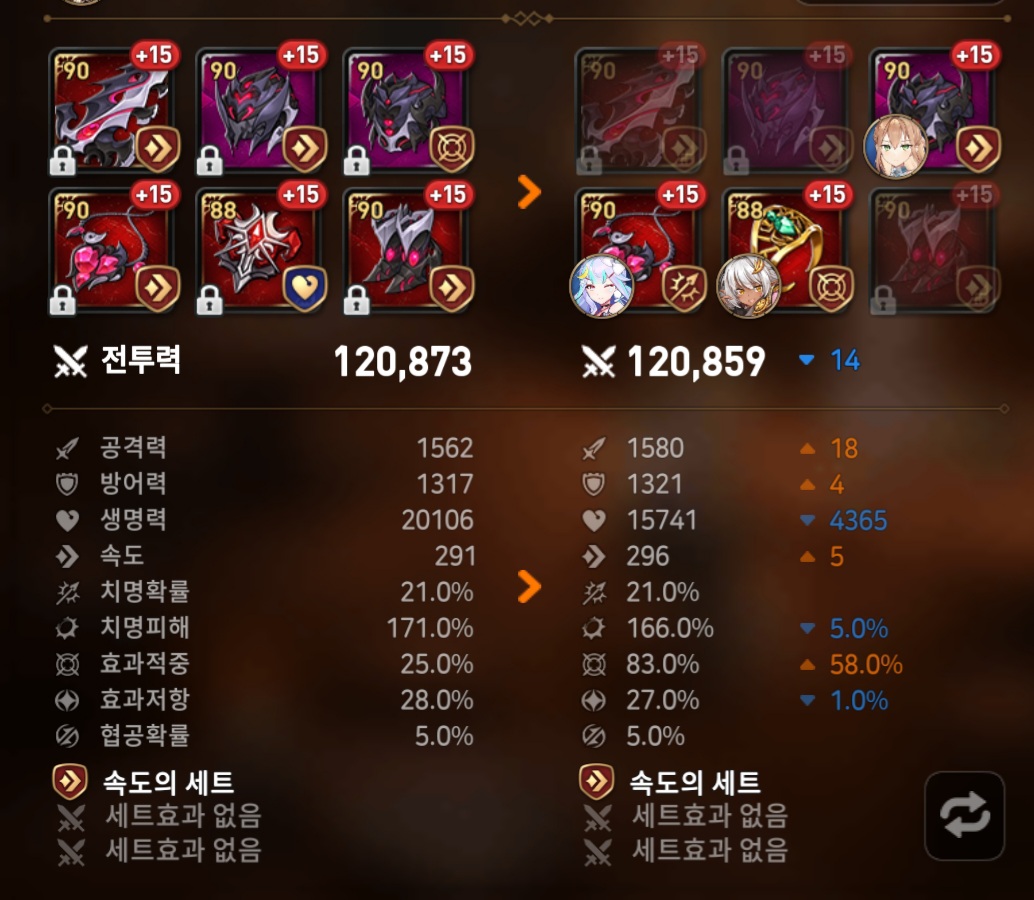
Task: Toggle lock on left level 88 ring
Action: (210, 300)
